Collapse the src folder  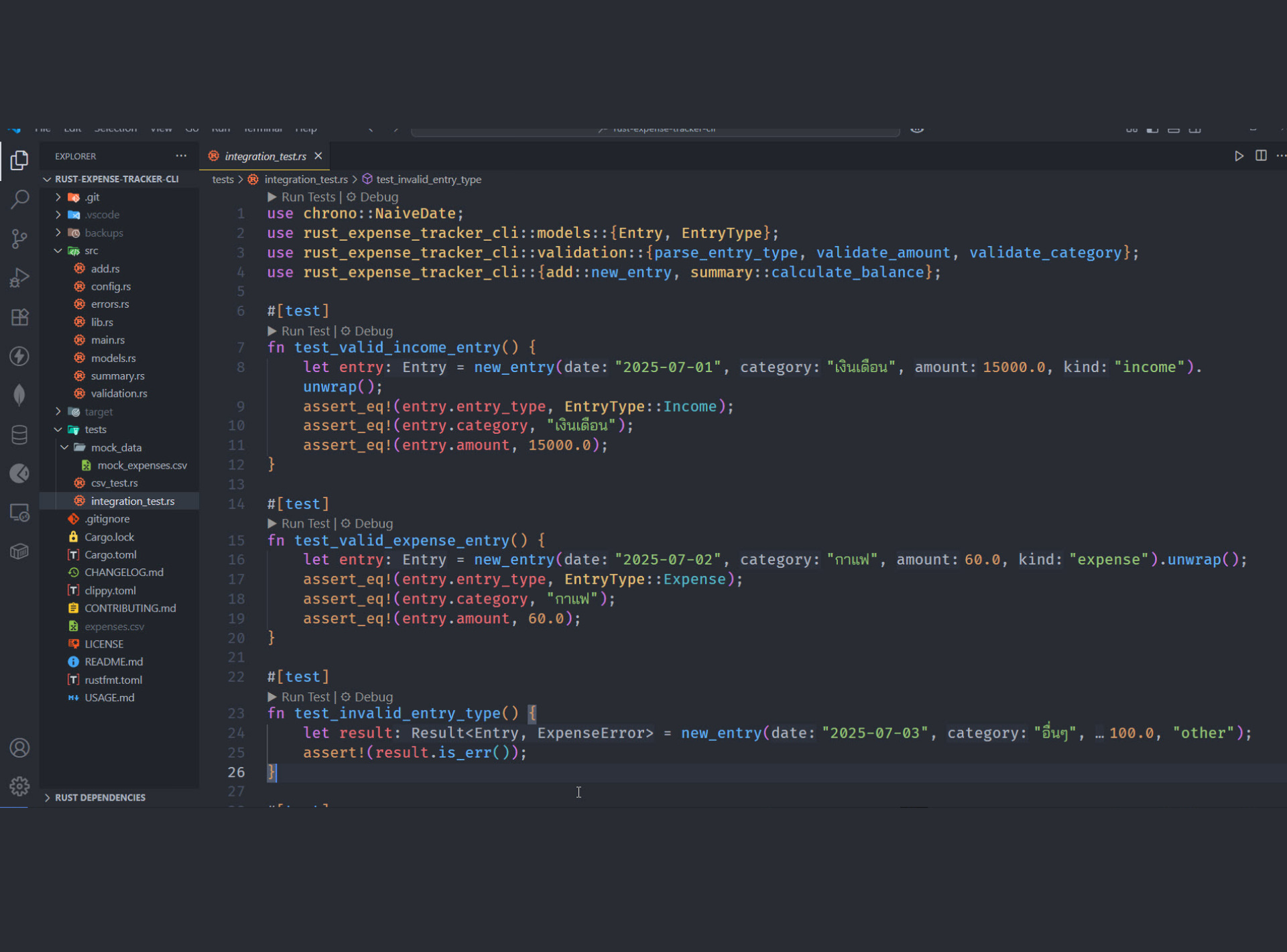coord(58,251)
